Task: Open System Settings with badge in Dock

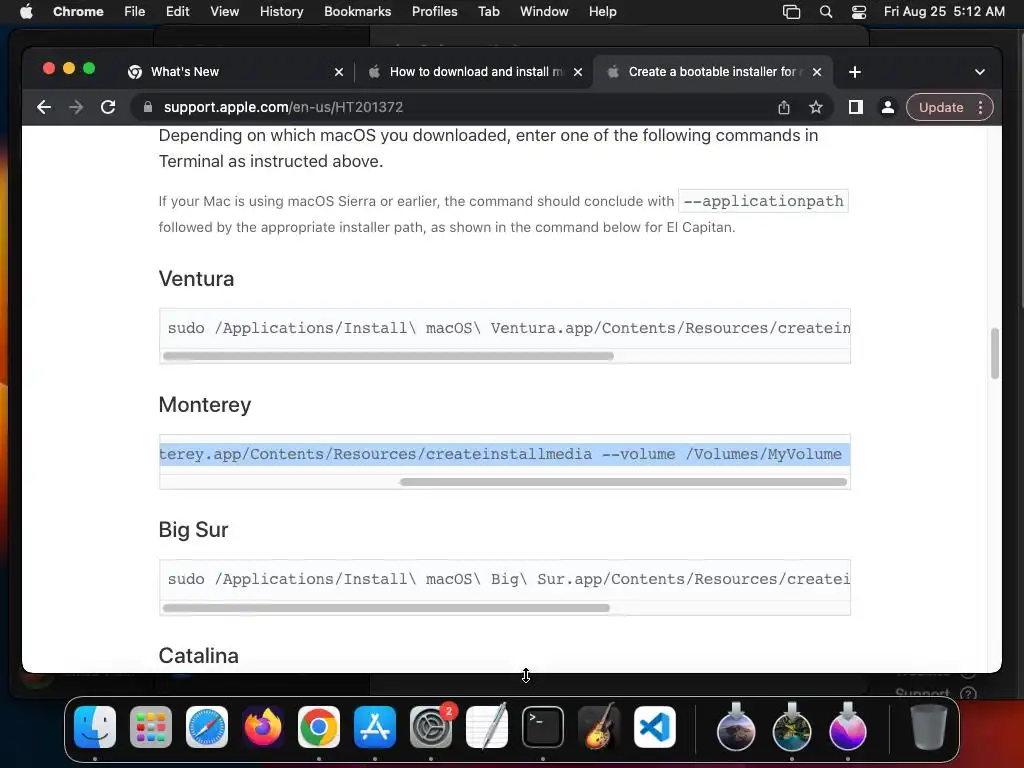Action: coord(431,727)
